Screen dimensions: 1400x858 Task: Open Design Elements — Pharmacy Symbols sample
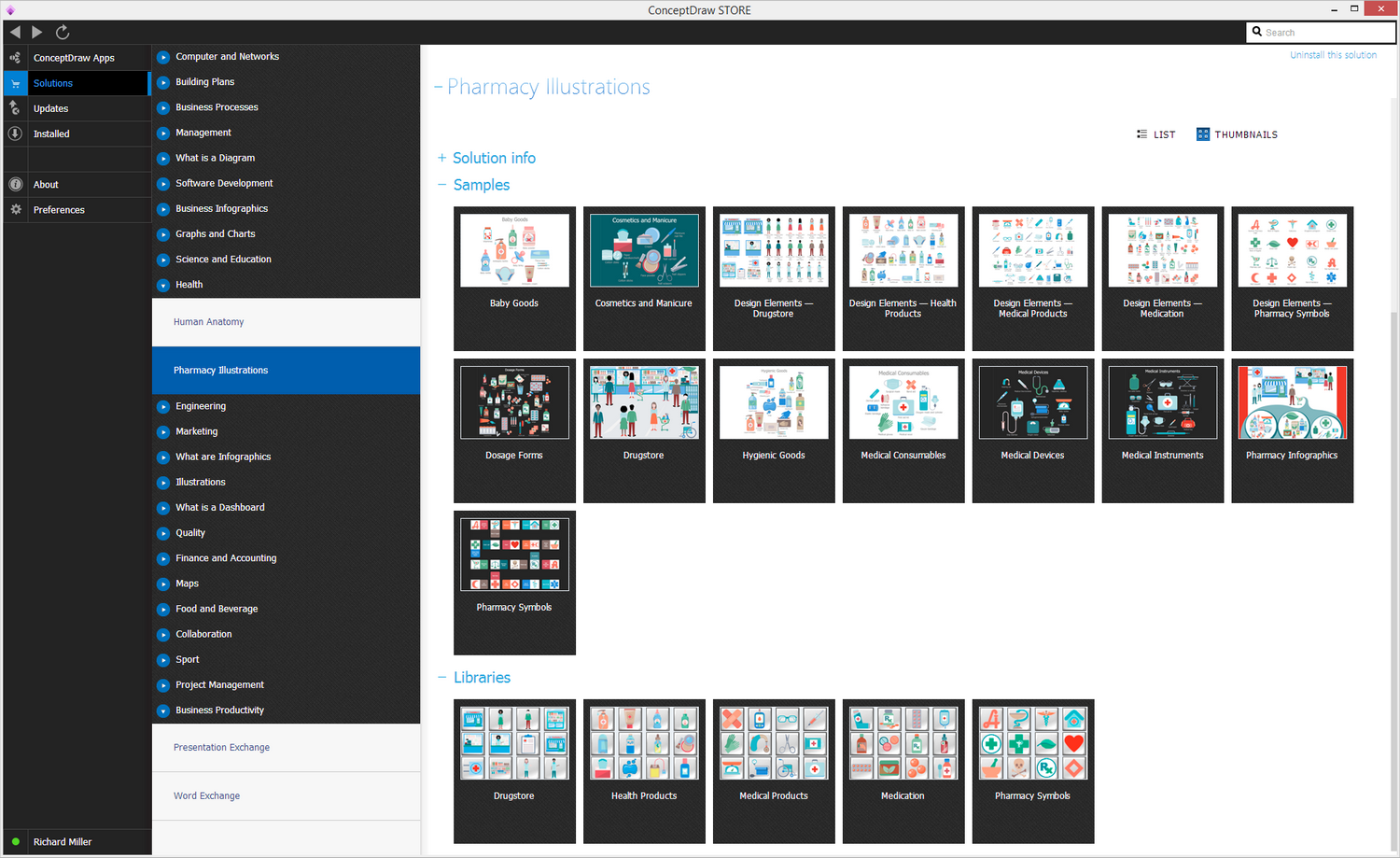pos(1293,278)
